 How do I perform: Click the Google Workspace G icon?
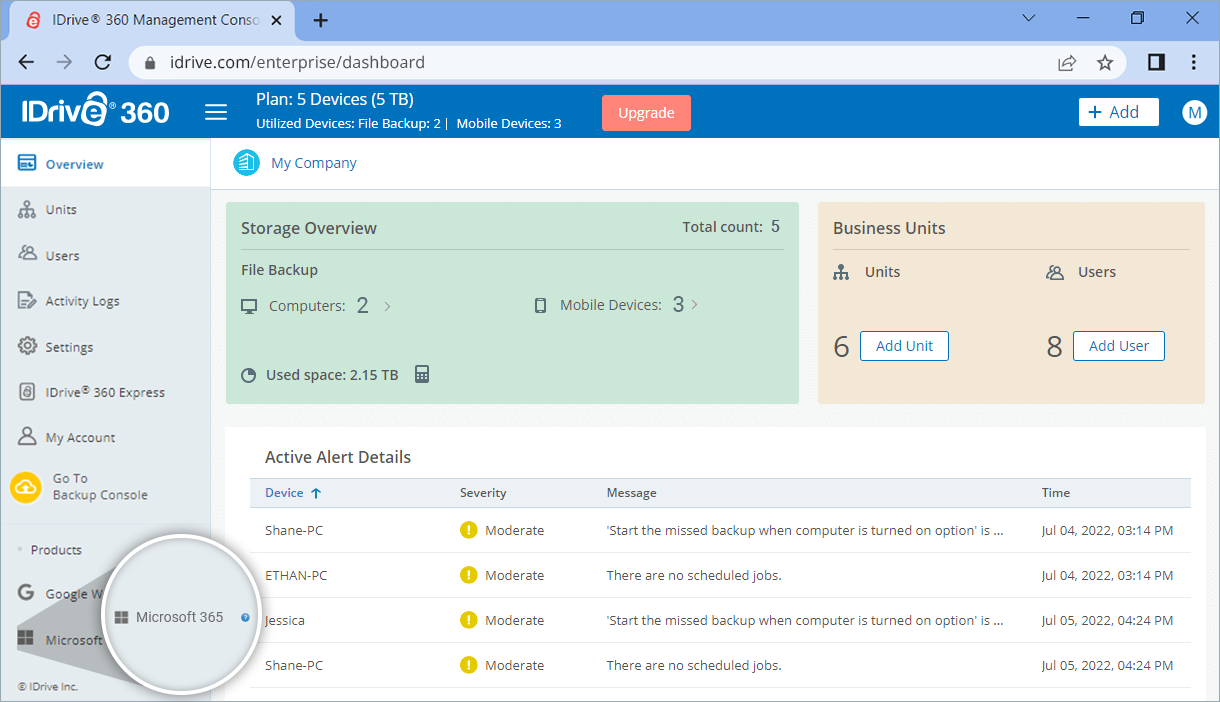pyautogui.click(x=27, y=593)
